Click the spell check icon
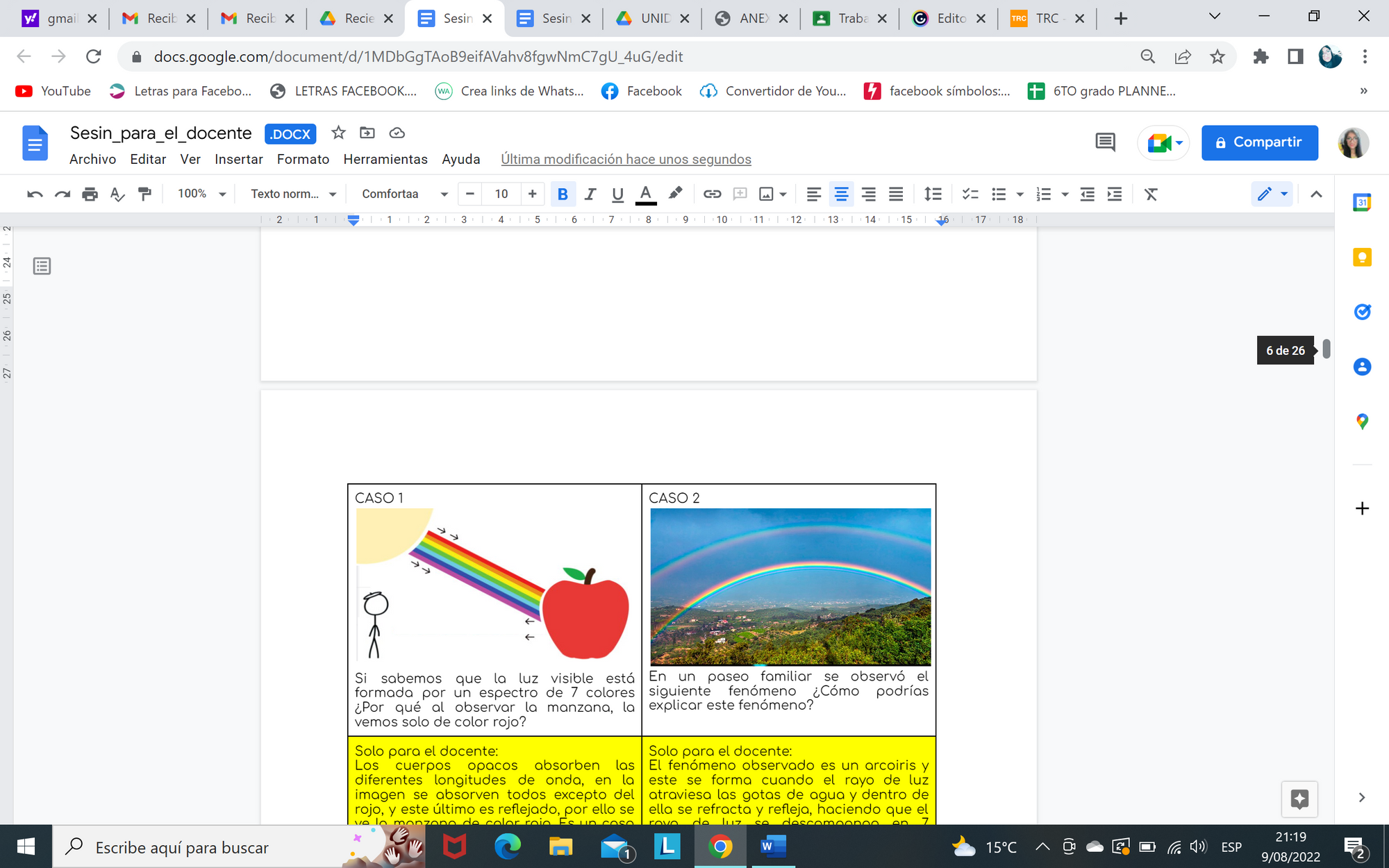This screenshot has width=1389, height=868. coord(117,194)
